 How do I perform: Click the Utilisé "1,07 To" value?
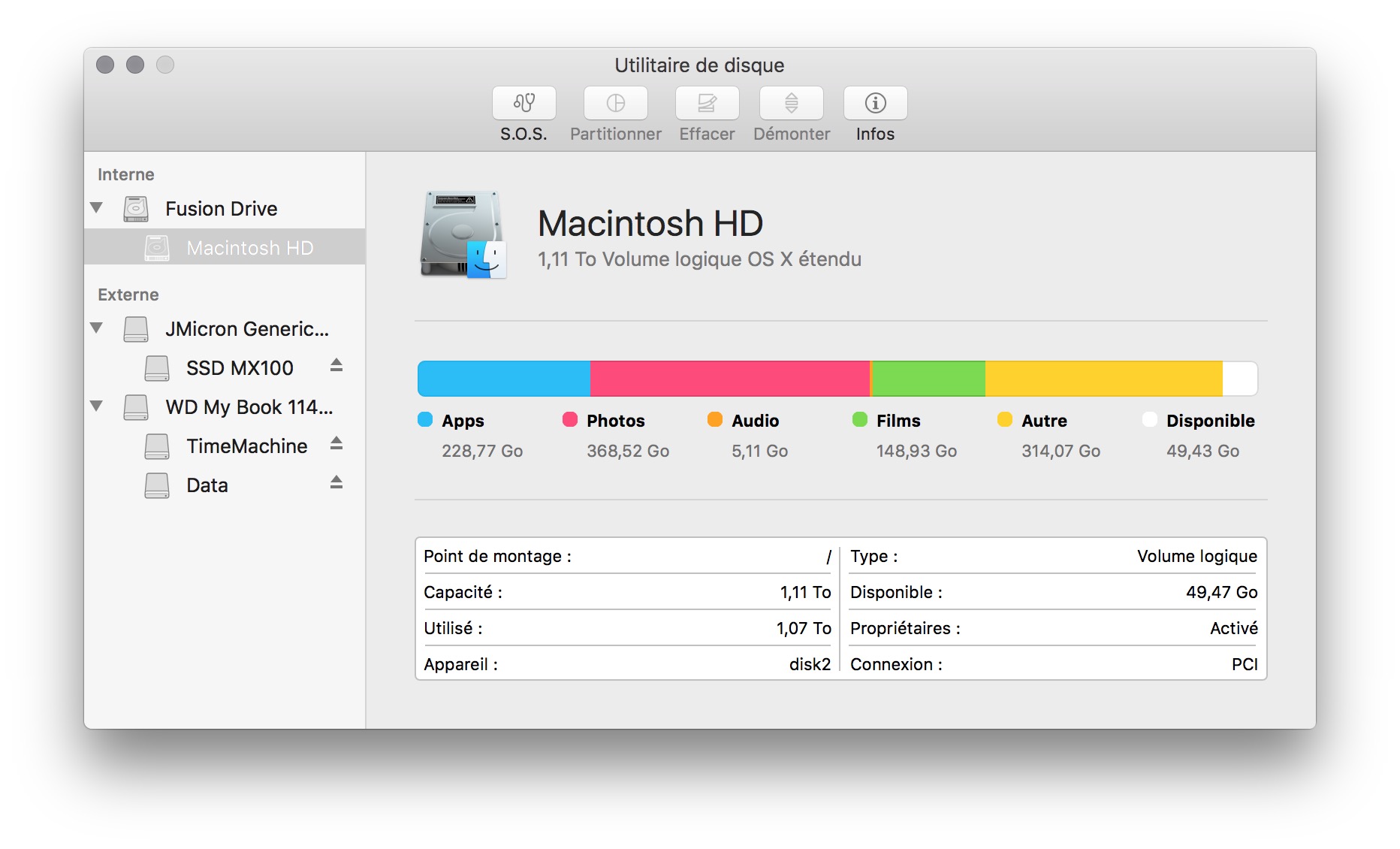pos(804,628)
